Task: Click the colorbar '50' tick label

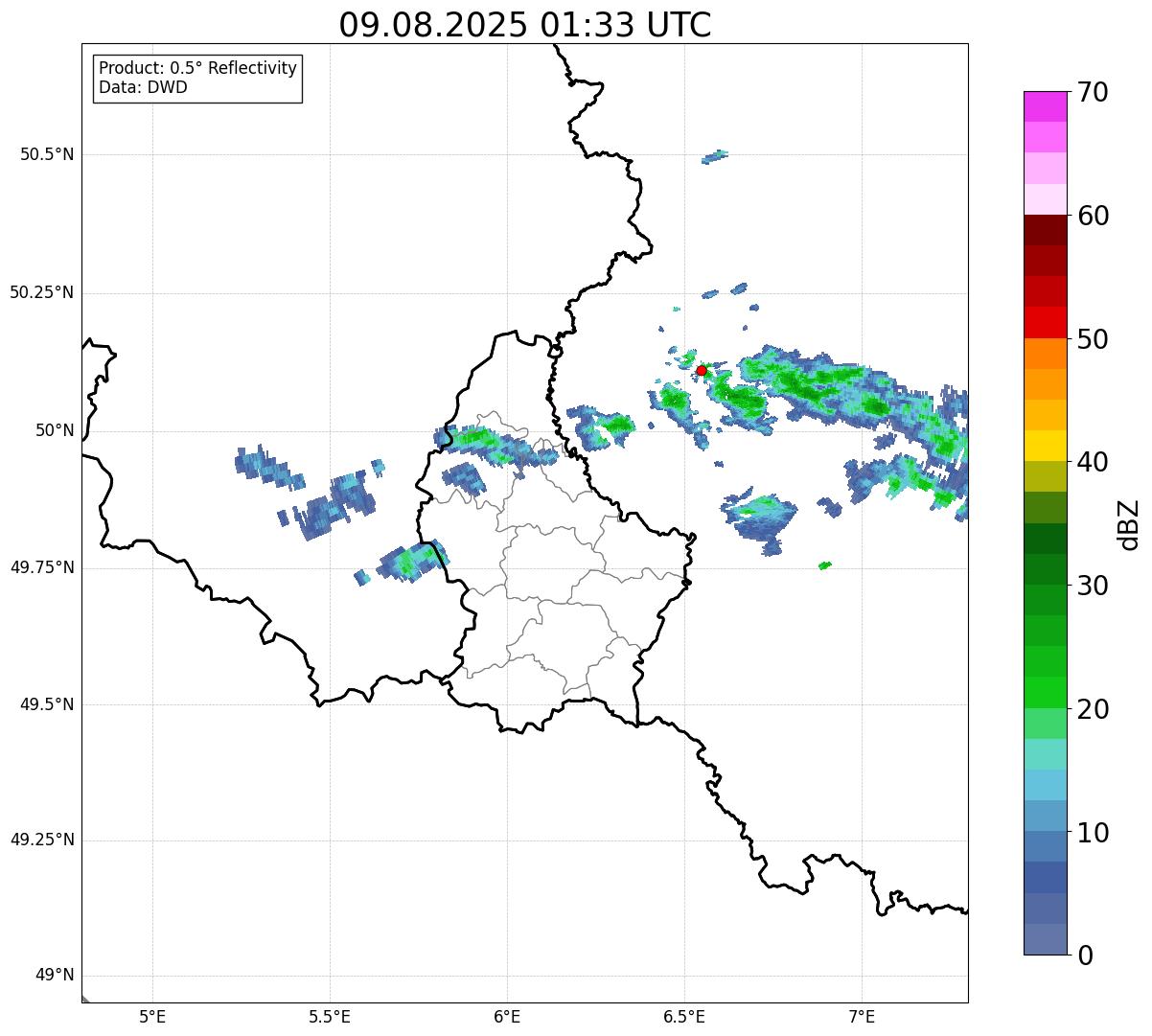Action: click(1094, 339)
